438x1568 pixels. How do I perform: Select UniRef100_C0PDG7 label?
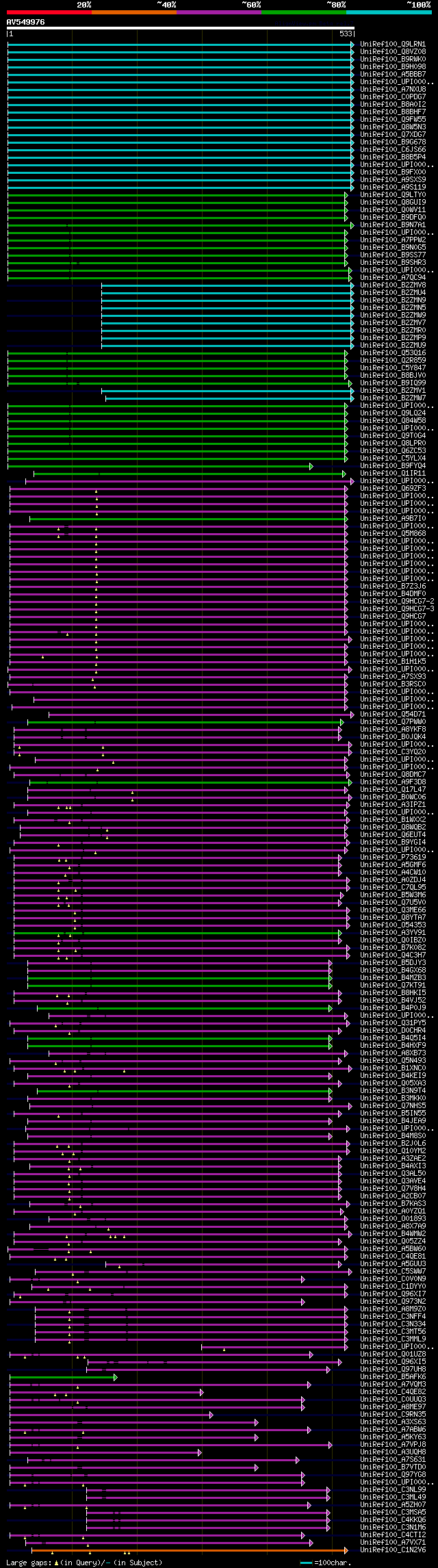point(393,97)
